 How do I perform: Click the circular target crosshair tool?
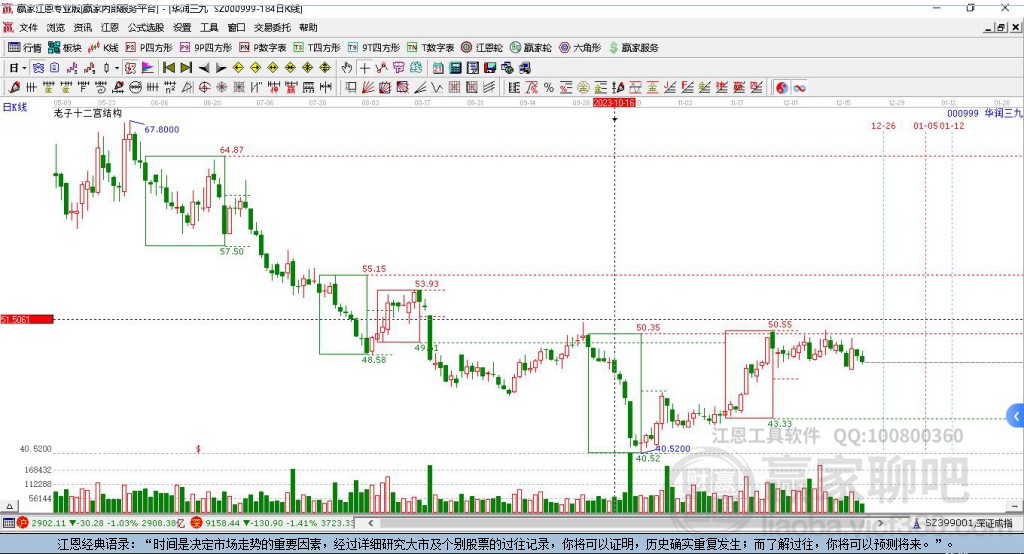tap(204, 87)
